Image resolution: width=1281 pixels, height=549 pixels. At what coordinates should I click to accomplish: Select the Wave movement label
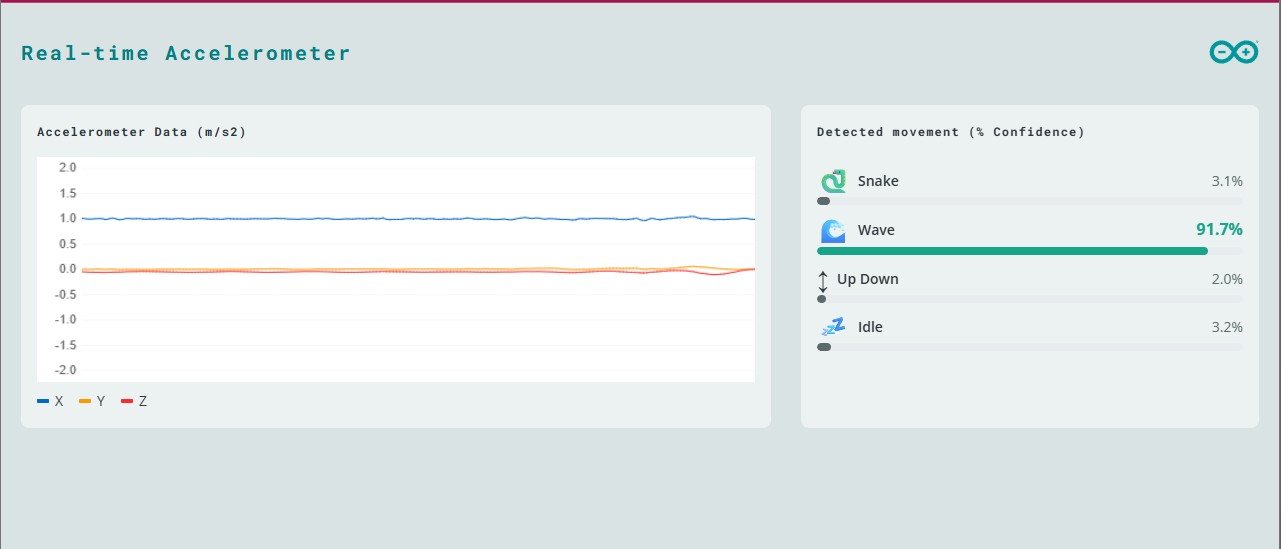tap(876, 230)
